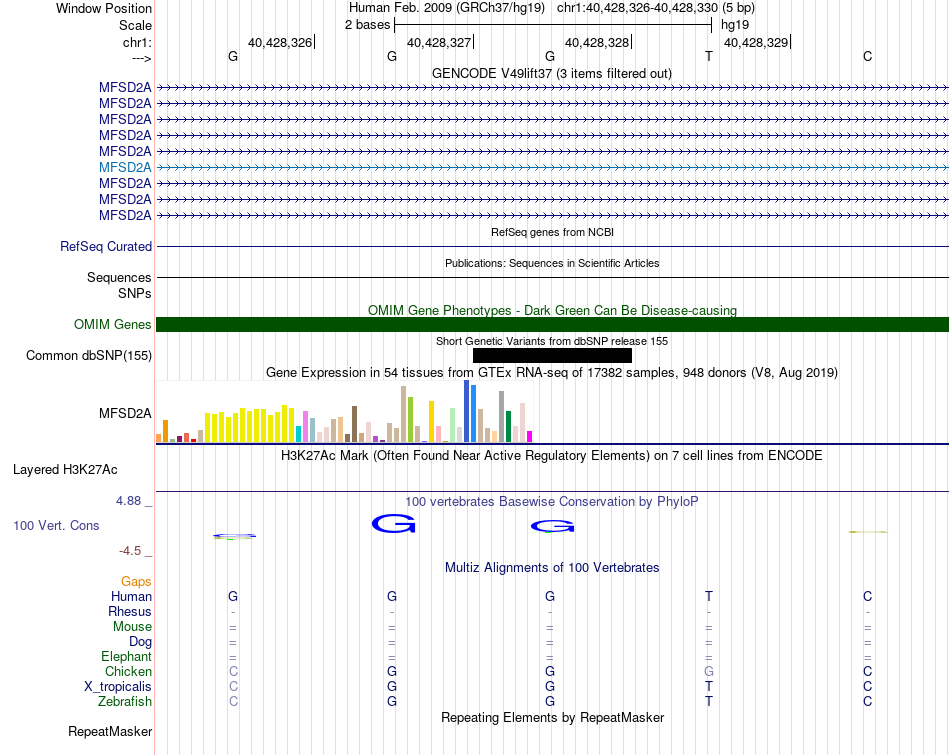Click the -4.5 PhyloP lower scale value
The image size is (950, 755).
pos(130,551)
